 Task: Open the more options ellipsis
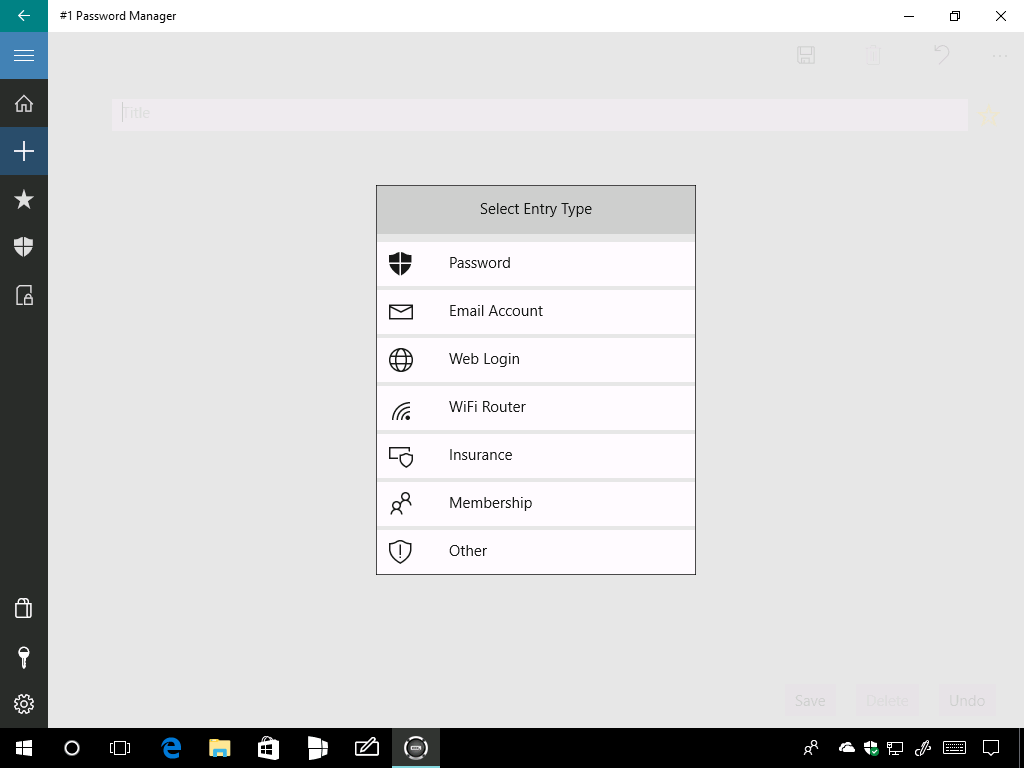coord(999,56)
